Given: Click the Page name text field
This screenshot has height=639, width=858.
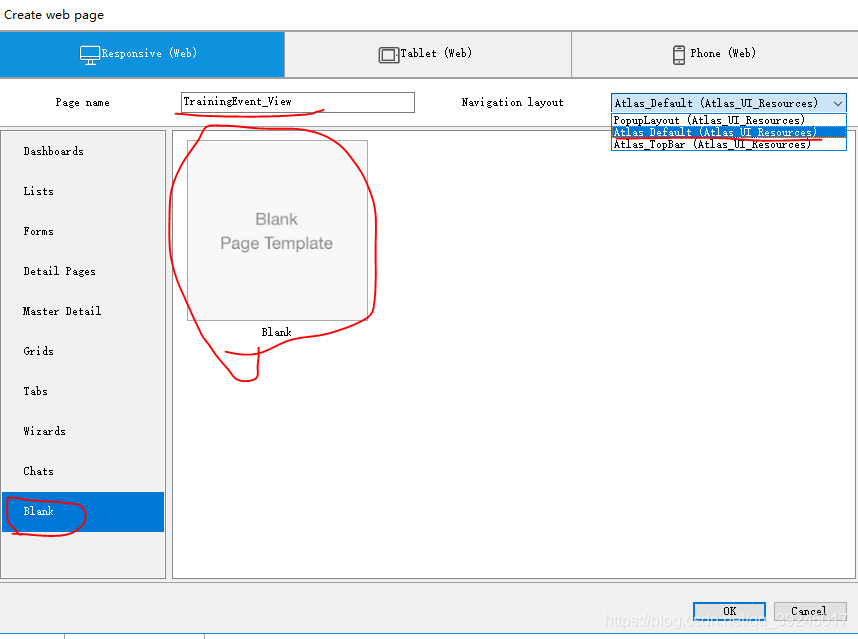Looking at the screenshot, I should click(x=297, y=102).
